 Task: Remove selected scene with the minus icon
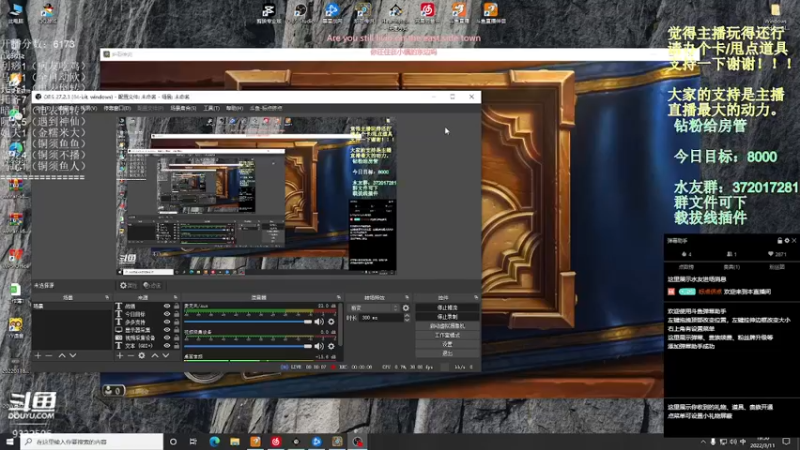point(49,355)
